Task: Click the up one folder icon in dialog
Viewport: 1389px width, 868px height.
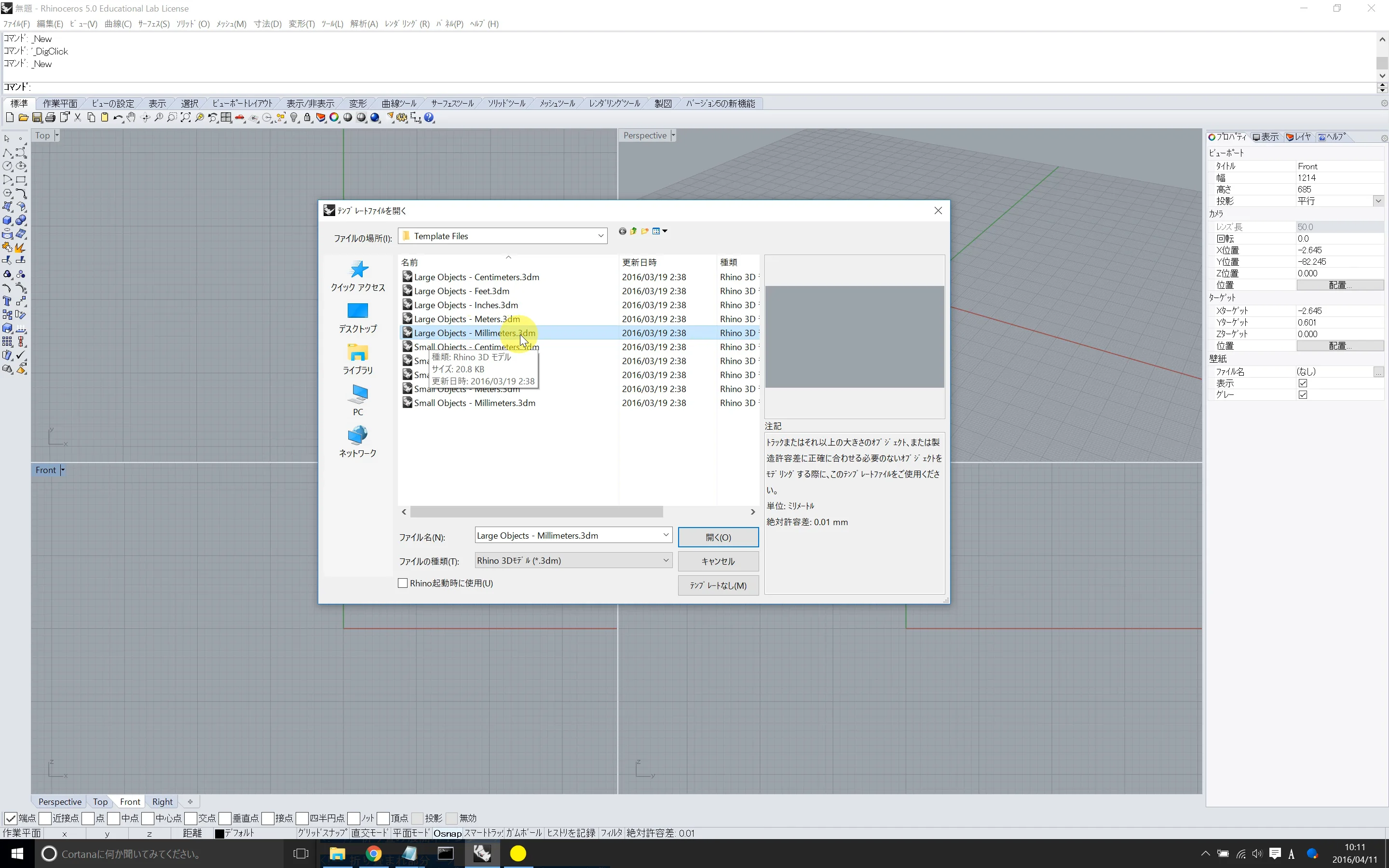Action: [x=634, y=231]
